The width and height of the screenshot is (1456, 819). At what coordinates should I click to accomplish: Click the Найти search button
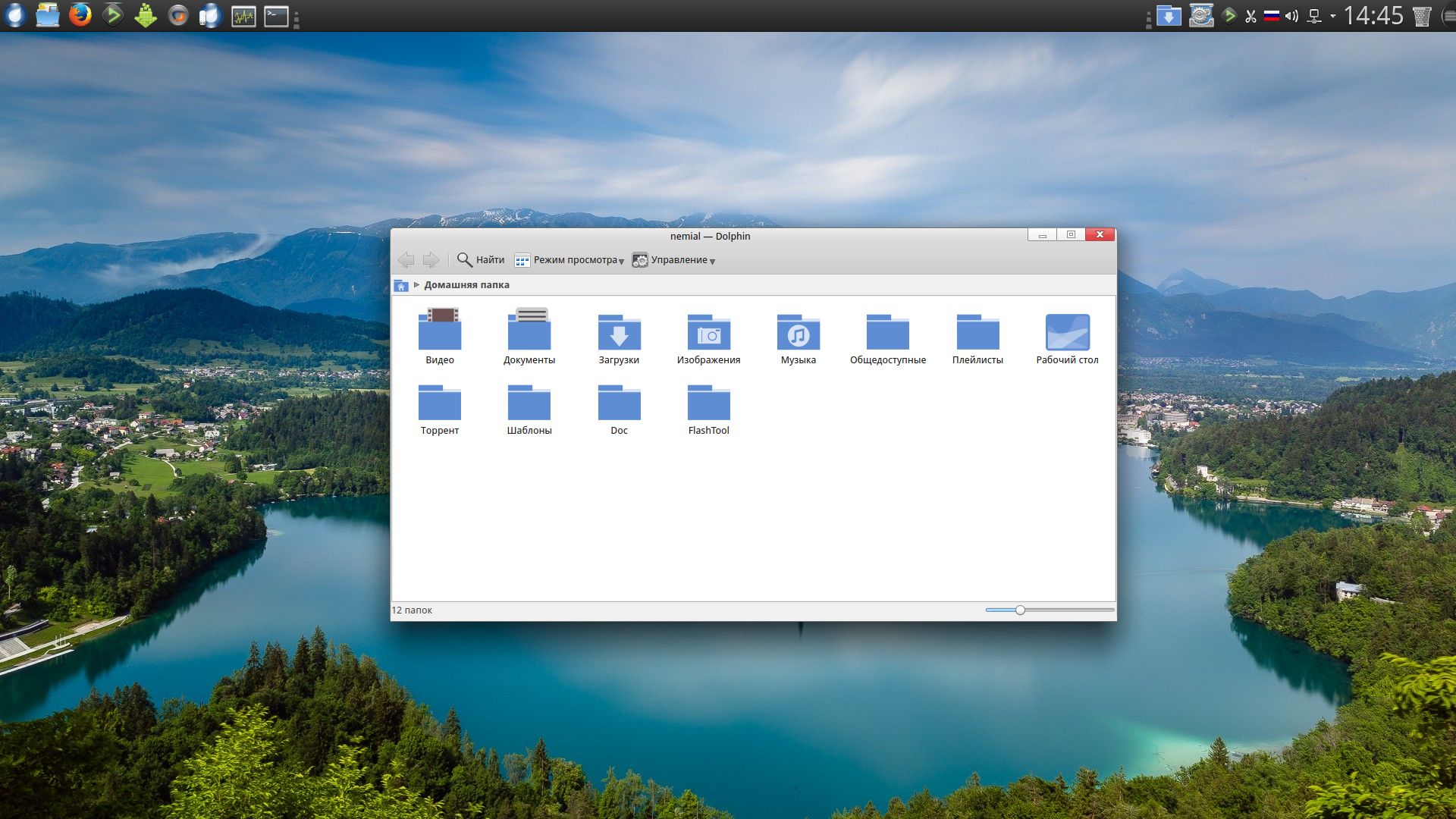coord(481,260)
